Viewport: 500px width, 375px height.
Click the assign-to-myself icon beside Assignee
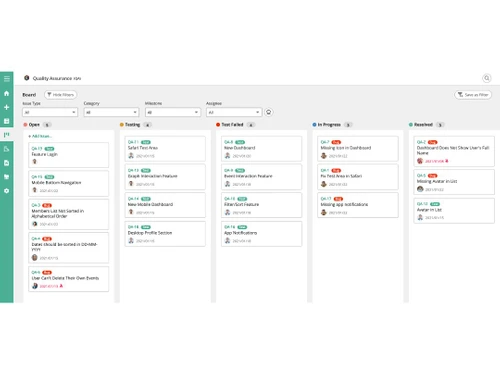[269, 112]
